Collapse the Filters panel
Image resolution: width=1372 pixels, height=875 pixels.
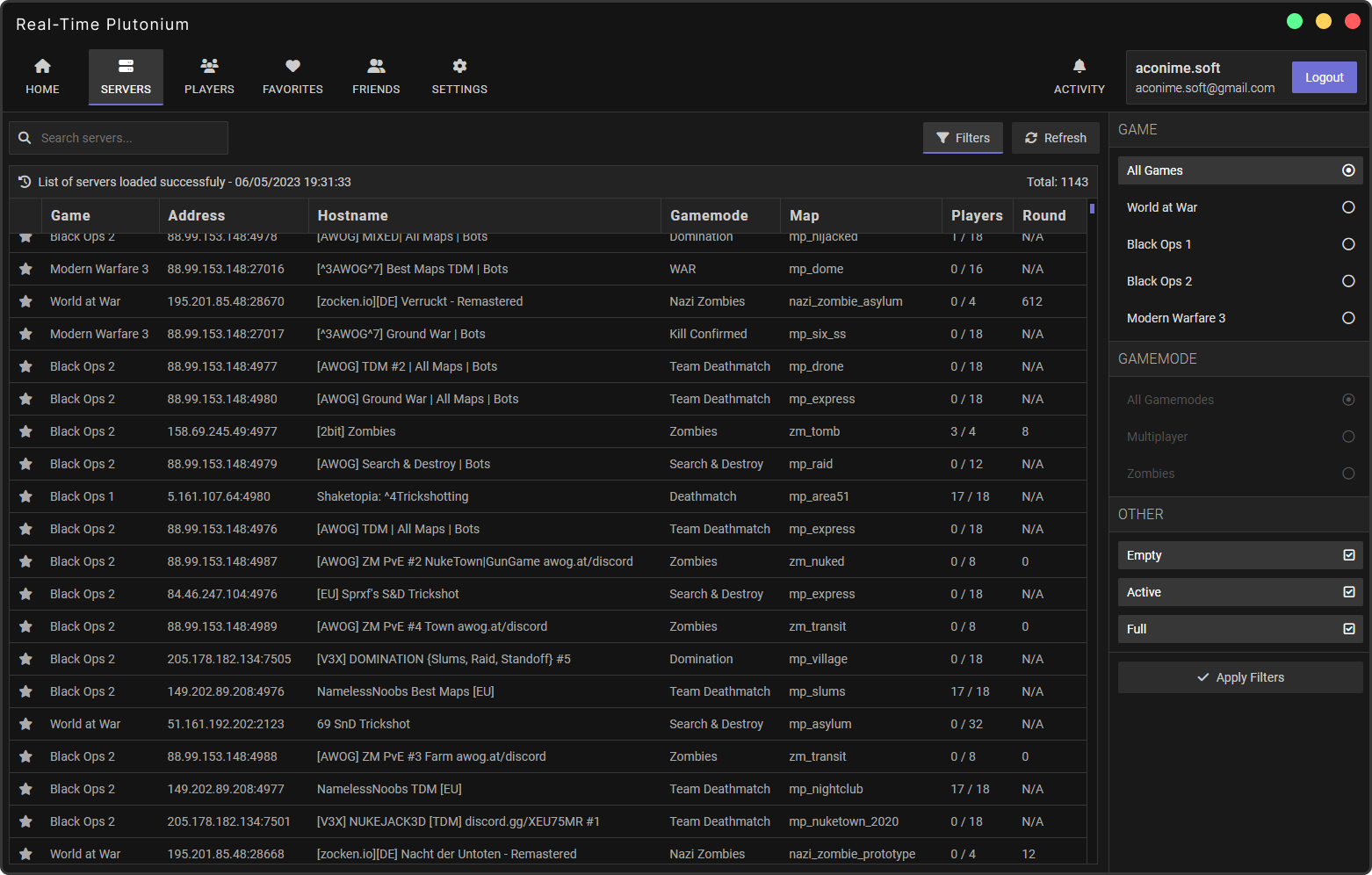point(963,138)
